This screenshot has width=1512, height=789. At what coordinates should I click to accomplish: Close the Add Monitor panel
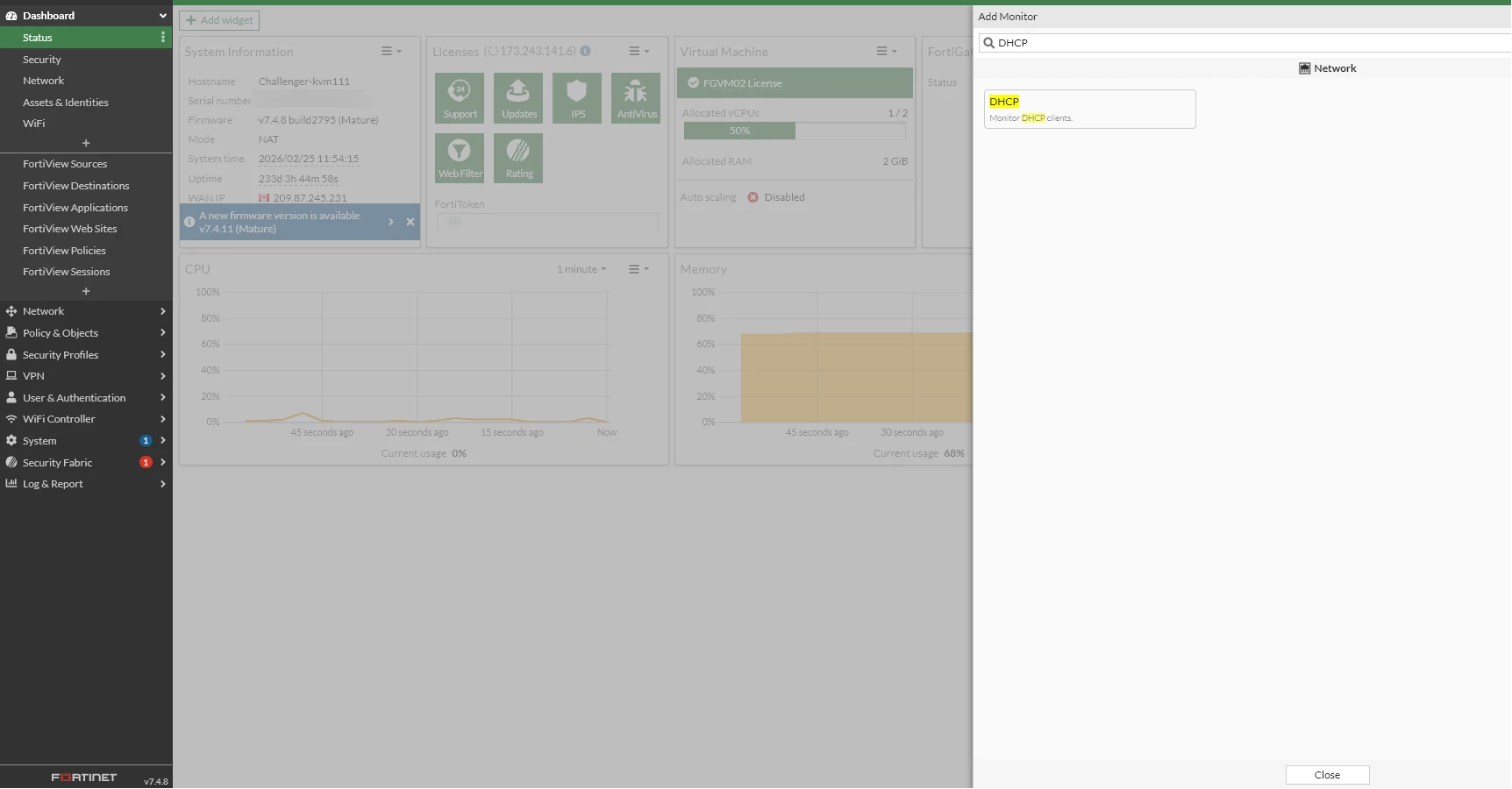click(x=1327, y=775)
